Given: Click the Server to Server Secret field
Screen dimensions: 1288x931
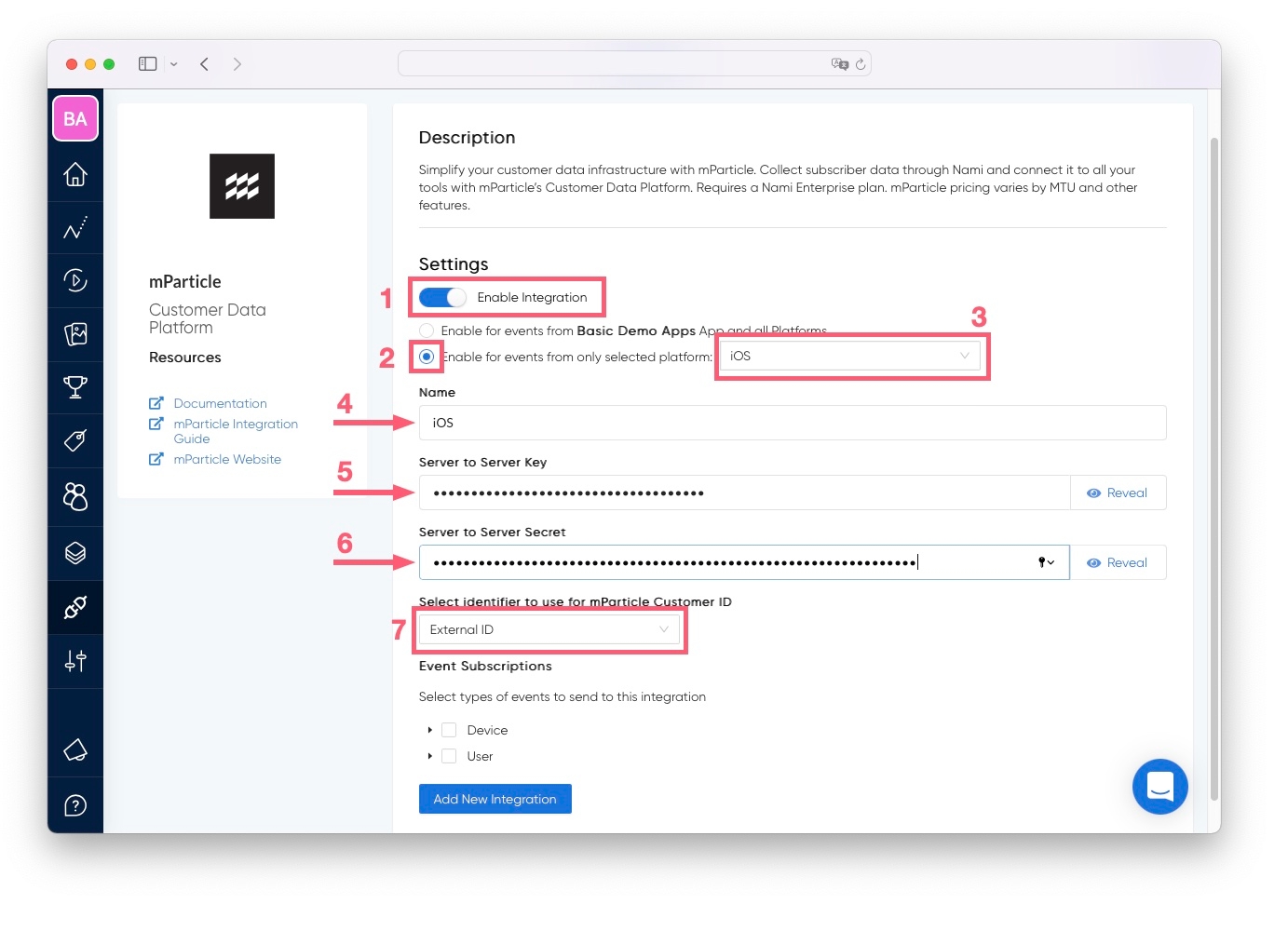Looking at the screenshot, I should click(x=744, y=562).
